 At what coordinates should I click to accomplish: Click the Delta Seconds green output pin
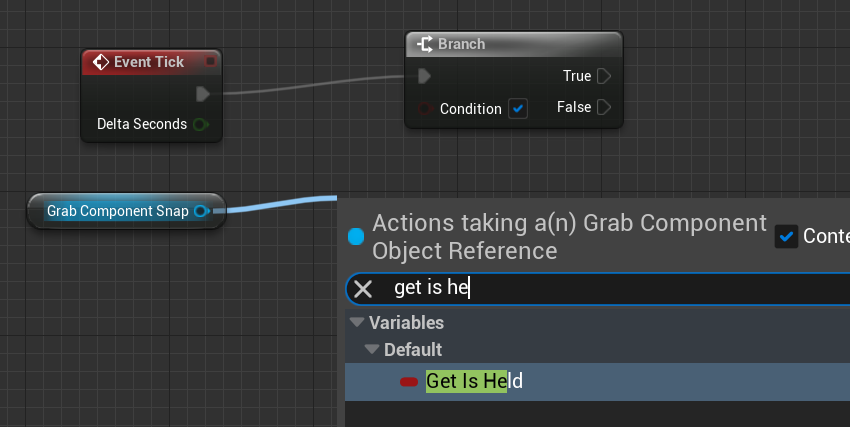coord(201,124)
